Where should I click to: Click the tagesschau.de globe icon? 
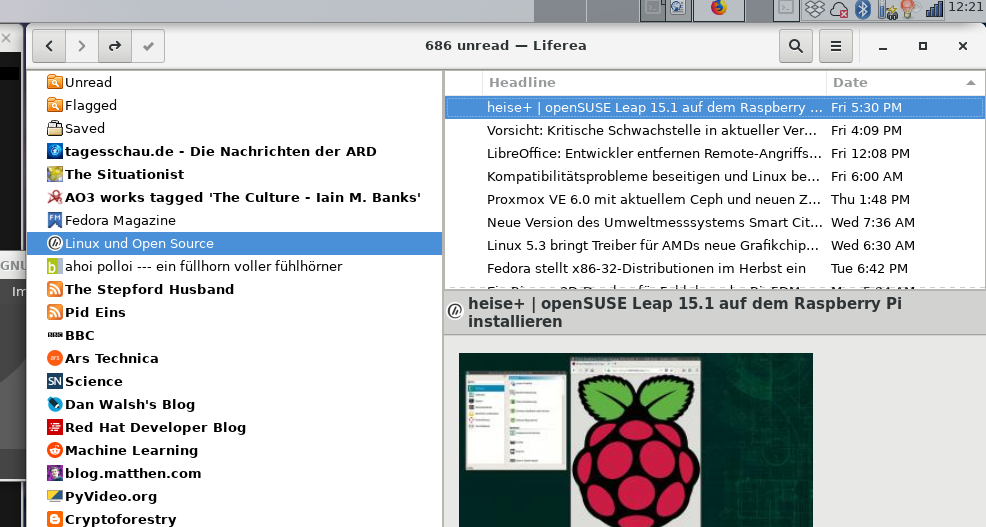coord(55,152)
